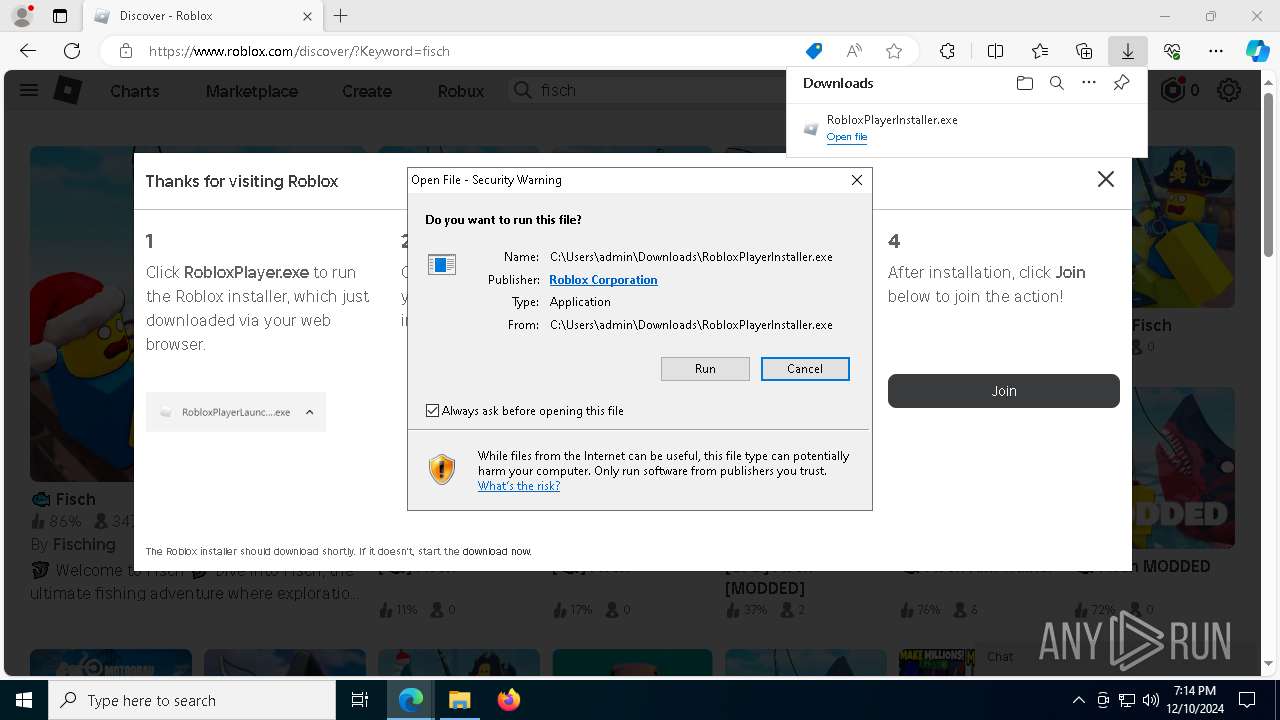Image resolution: width=1280 pixels, height=720 pixels.
Task: Open the Marketplace tab
Action: (252, 91)
